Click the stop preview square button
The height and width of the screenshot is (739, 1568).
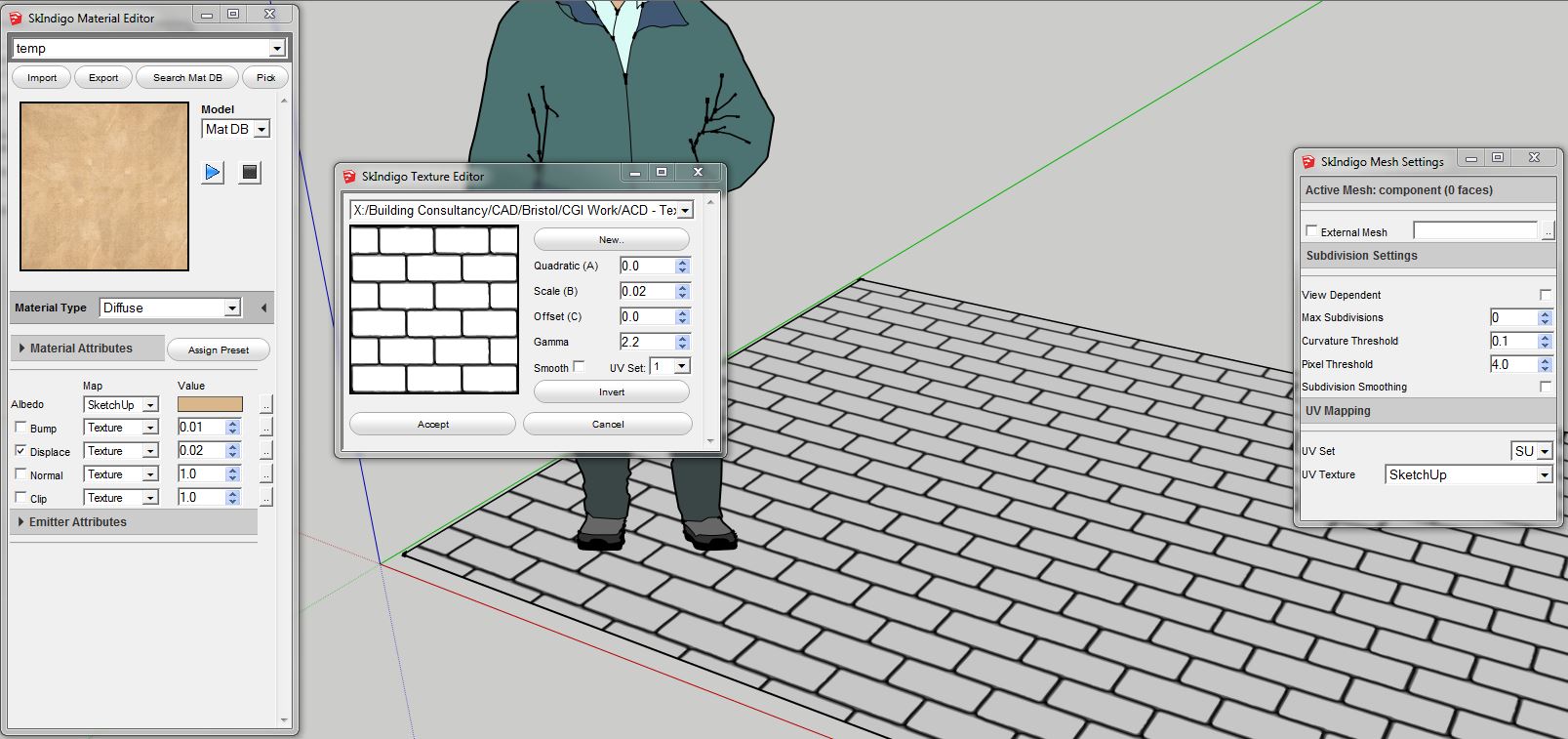click(250, 173)
